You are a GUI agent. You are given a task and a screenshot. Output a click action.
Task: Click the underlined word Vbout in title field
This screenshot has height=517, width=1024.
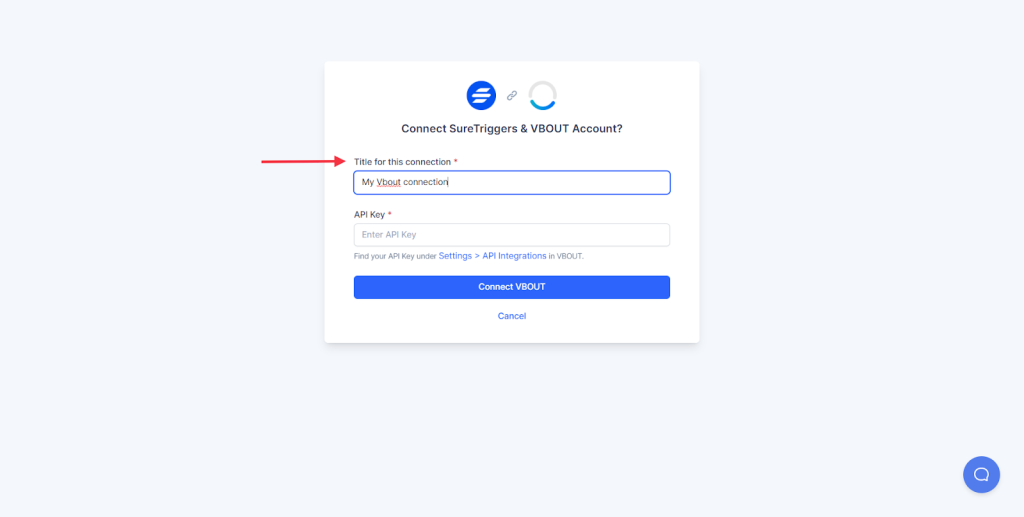[388, 182]
